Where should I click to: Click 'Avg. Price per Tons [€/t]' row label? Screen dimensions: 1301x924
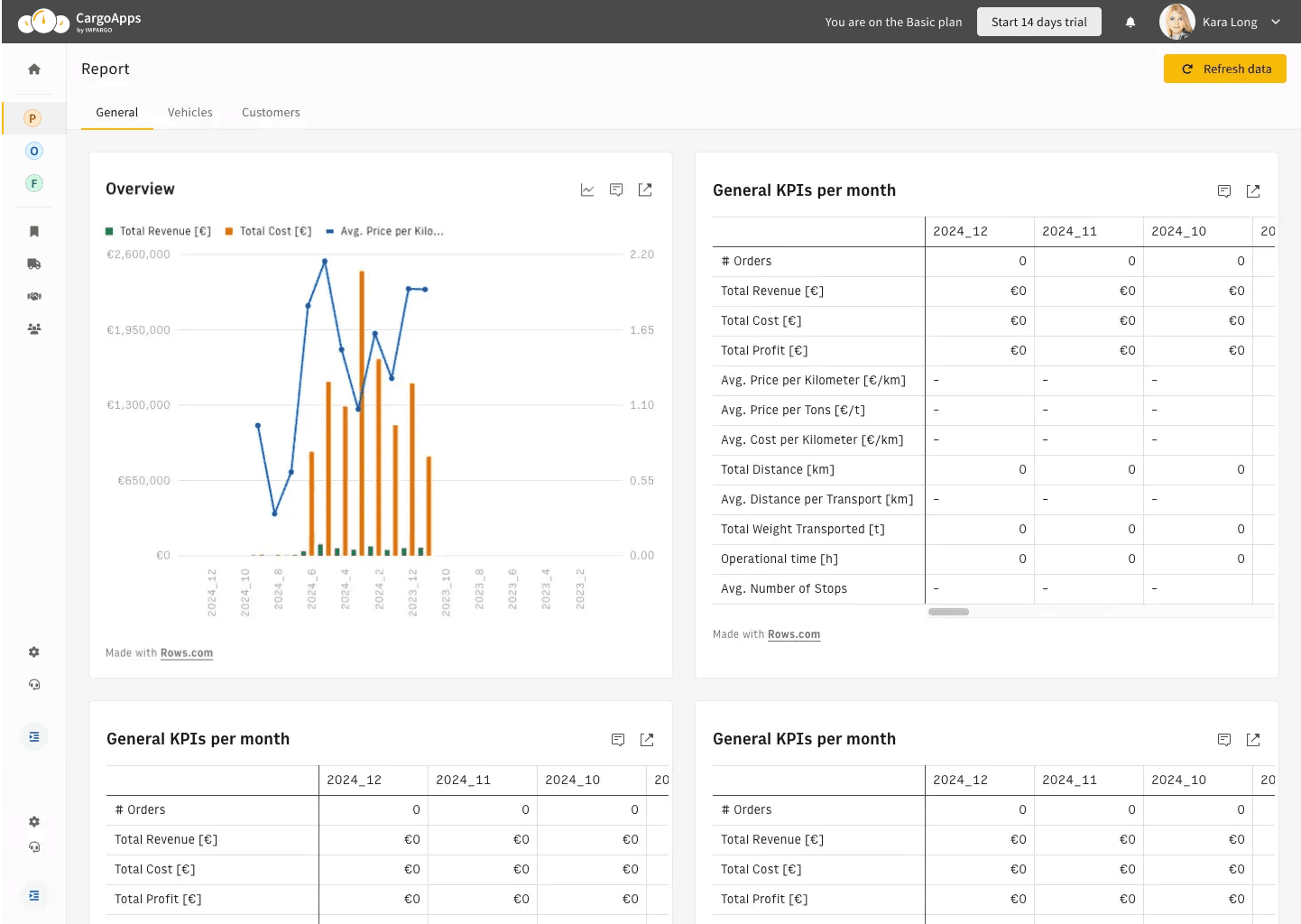coord(793,411)
